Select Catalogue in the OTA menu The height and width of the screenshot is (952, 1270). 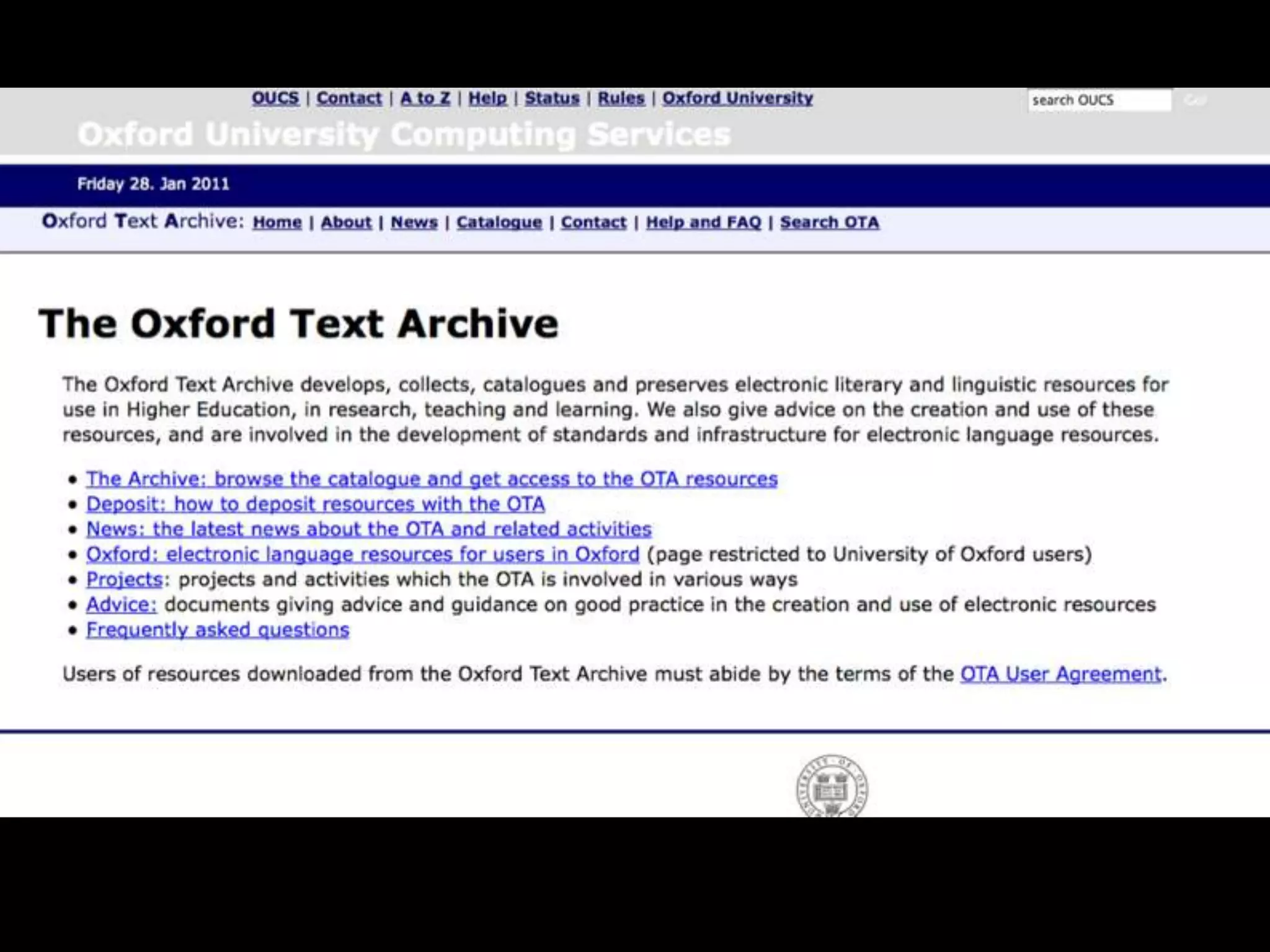[499, 223]
